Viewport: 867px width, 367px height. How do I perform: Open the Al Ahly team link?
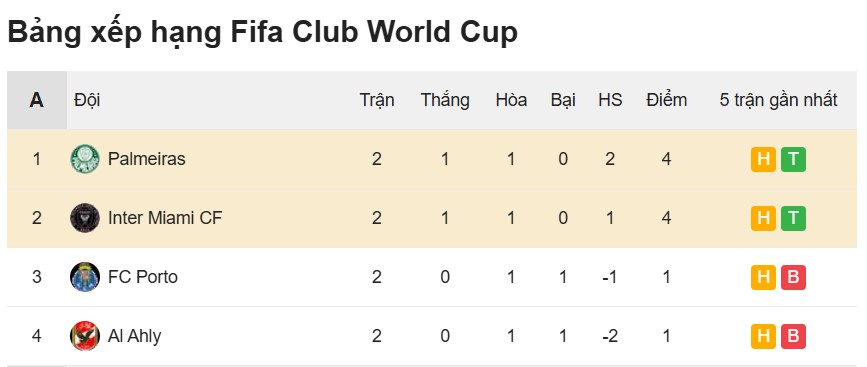coord(134,336)
